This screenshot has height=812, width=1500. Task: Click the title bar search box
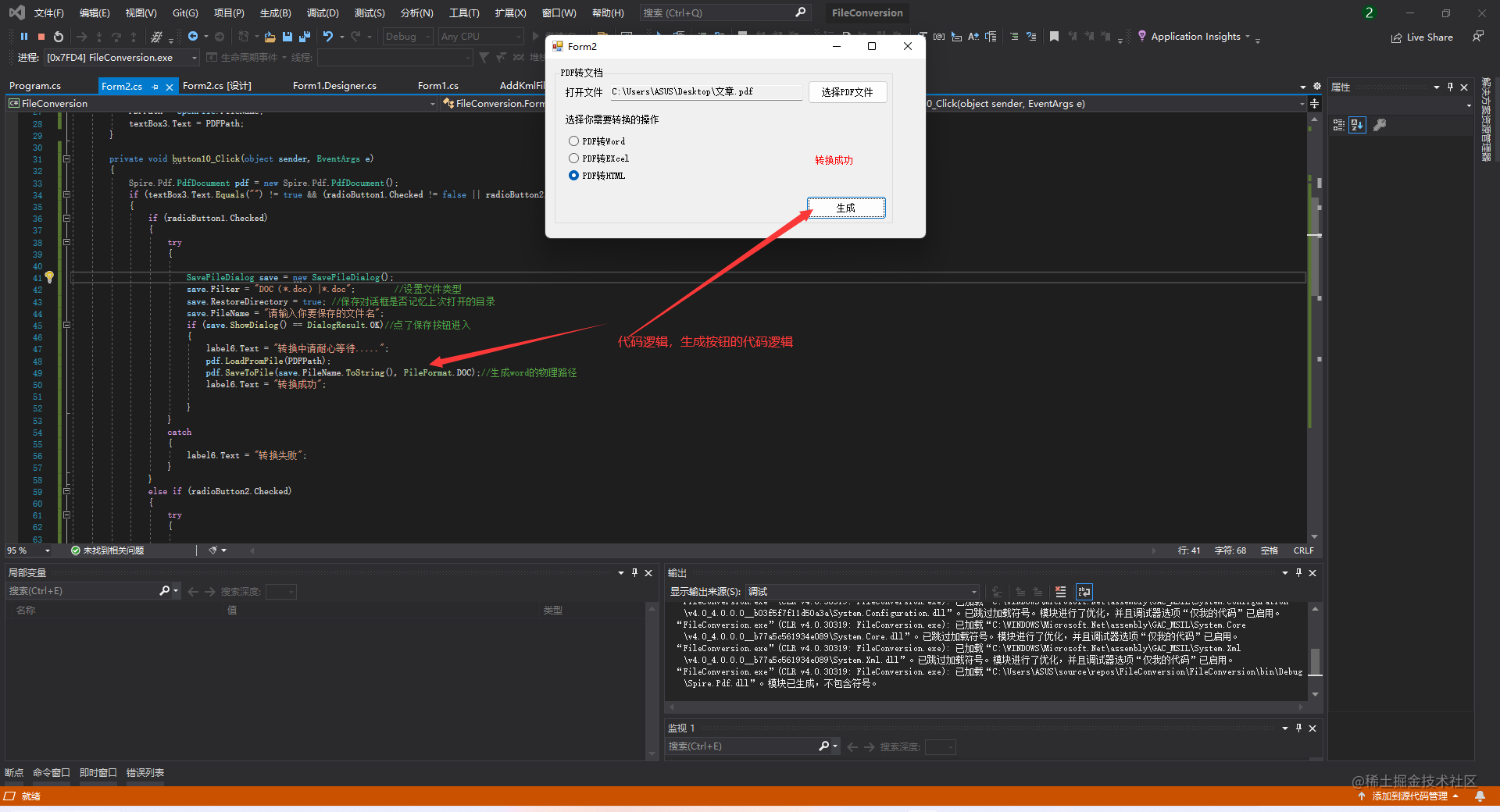(x=724, y=12)
